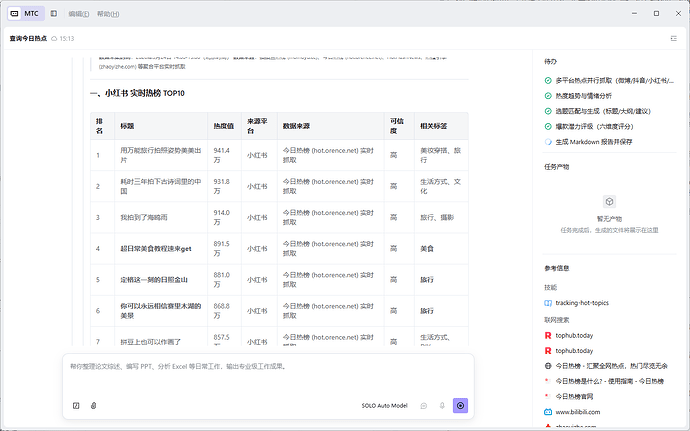
Task: Click the 生活方式、文化 tag cell
Action: 440,186
